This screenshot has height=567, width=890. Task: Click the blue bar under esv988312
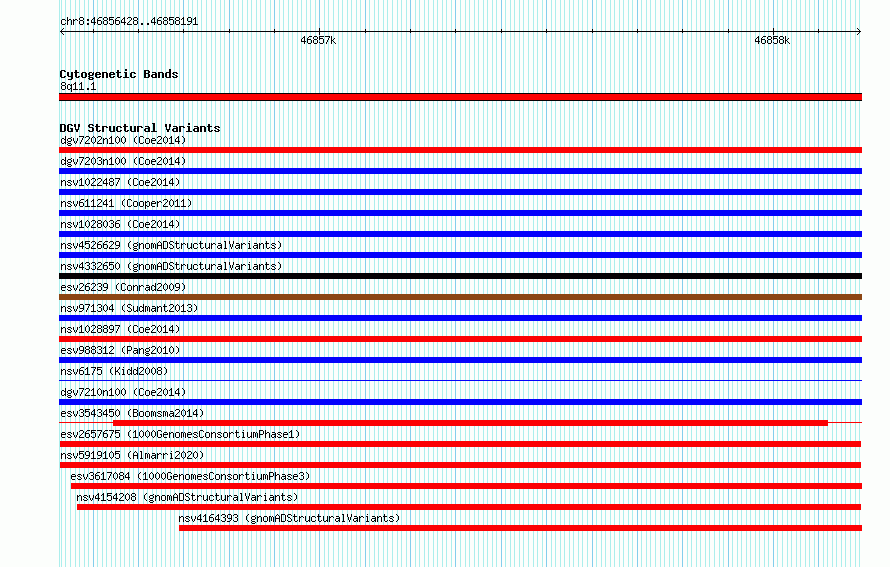460,360
